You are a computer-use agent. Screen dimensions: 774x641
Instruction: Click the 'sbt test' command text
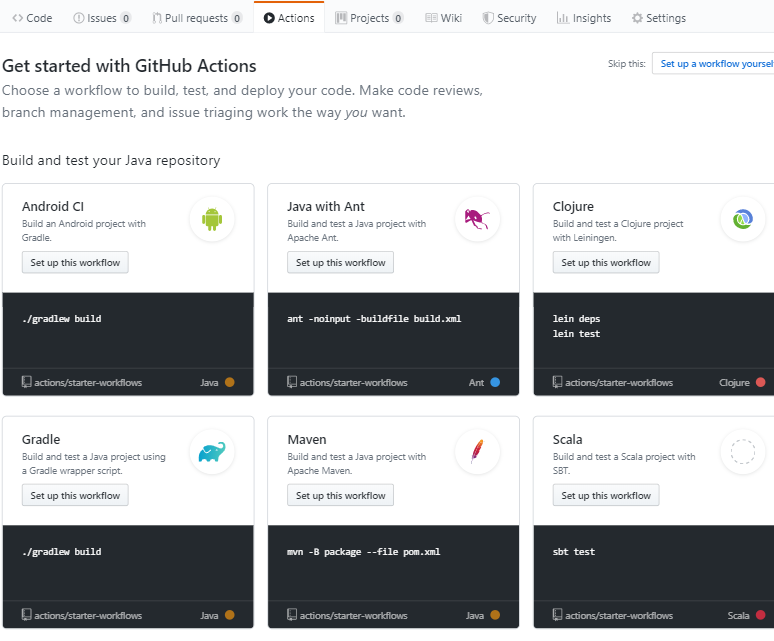[x=574, y=552]
